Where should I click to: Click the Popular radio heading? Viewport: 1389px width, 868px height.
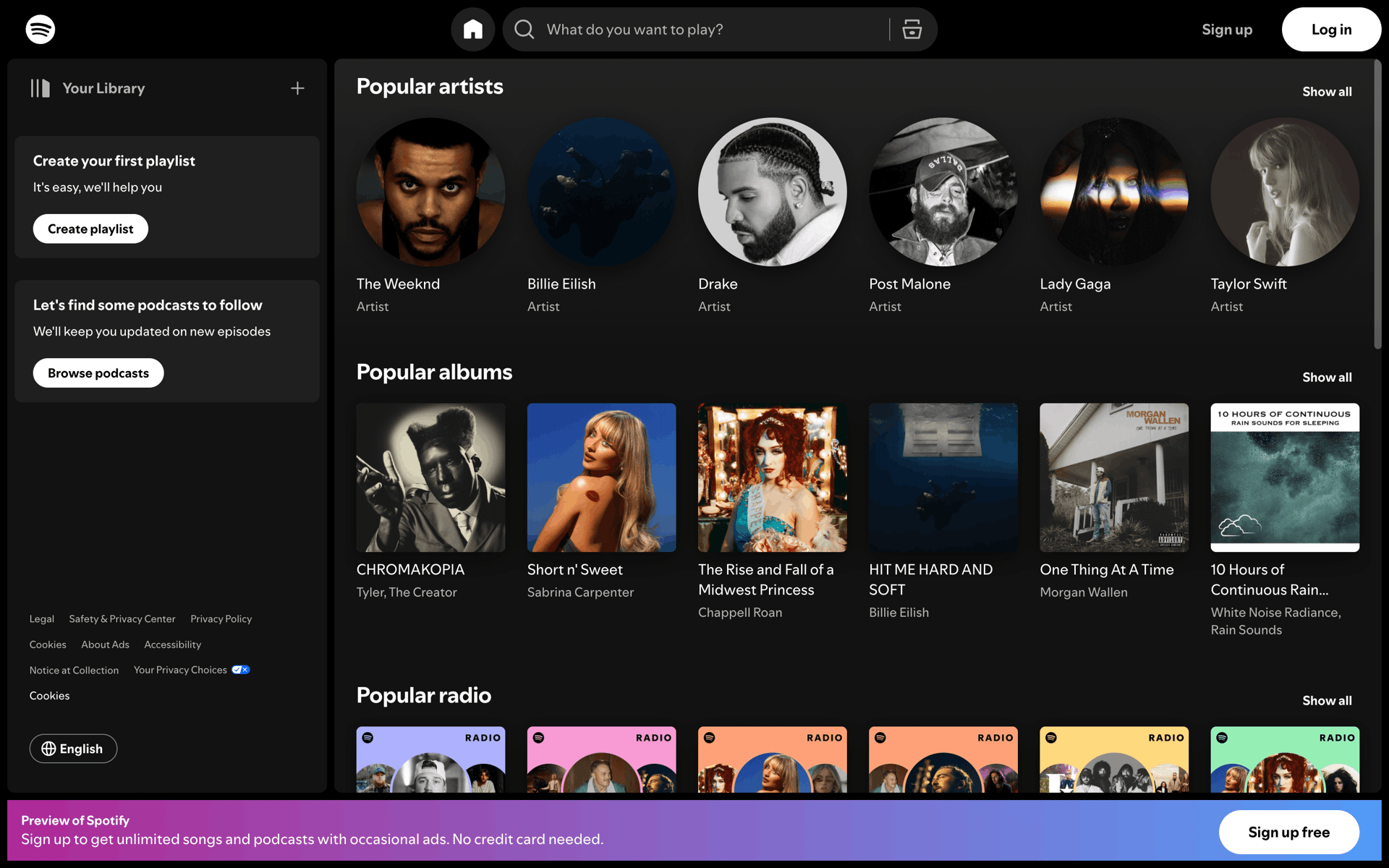coord(424,696)
